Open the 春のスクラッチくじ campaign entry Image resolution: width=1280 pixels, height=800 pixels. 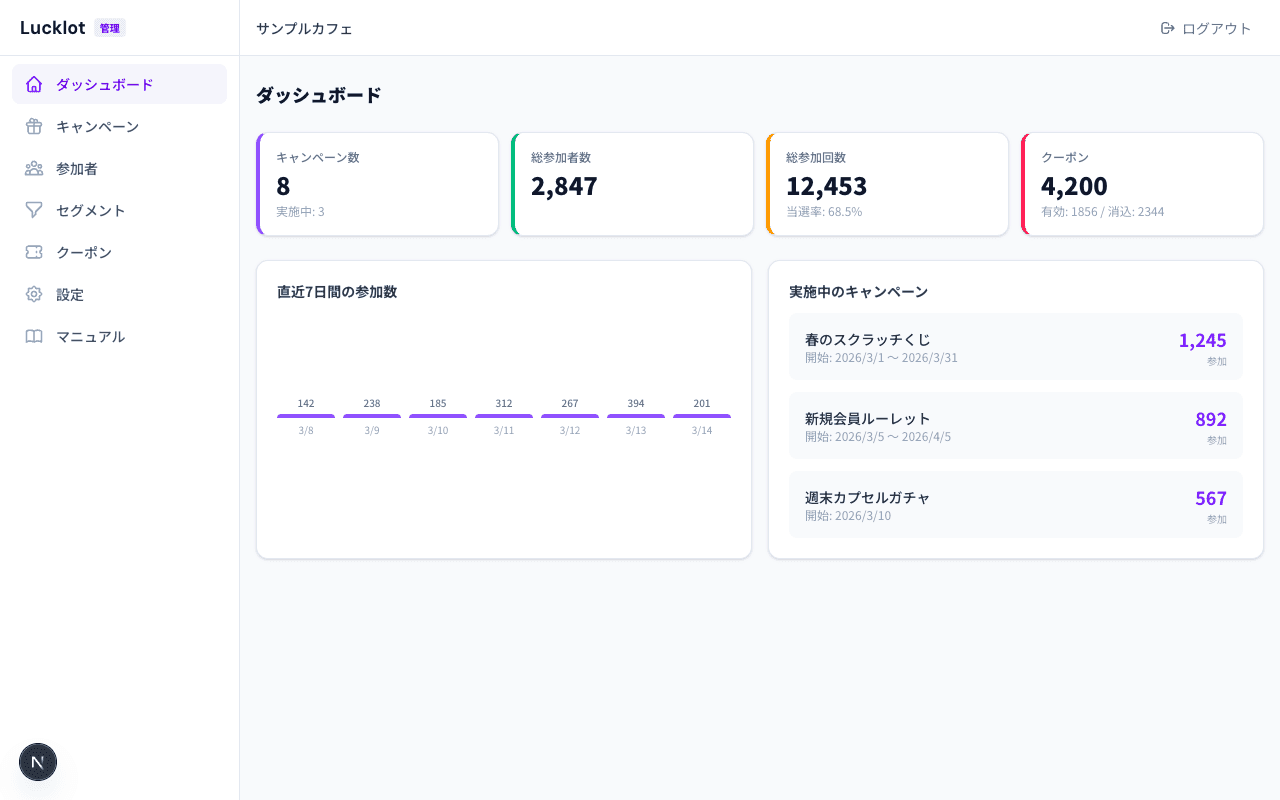1015,346
